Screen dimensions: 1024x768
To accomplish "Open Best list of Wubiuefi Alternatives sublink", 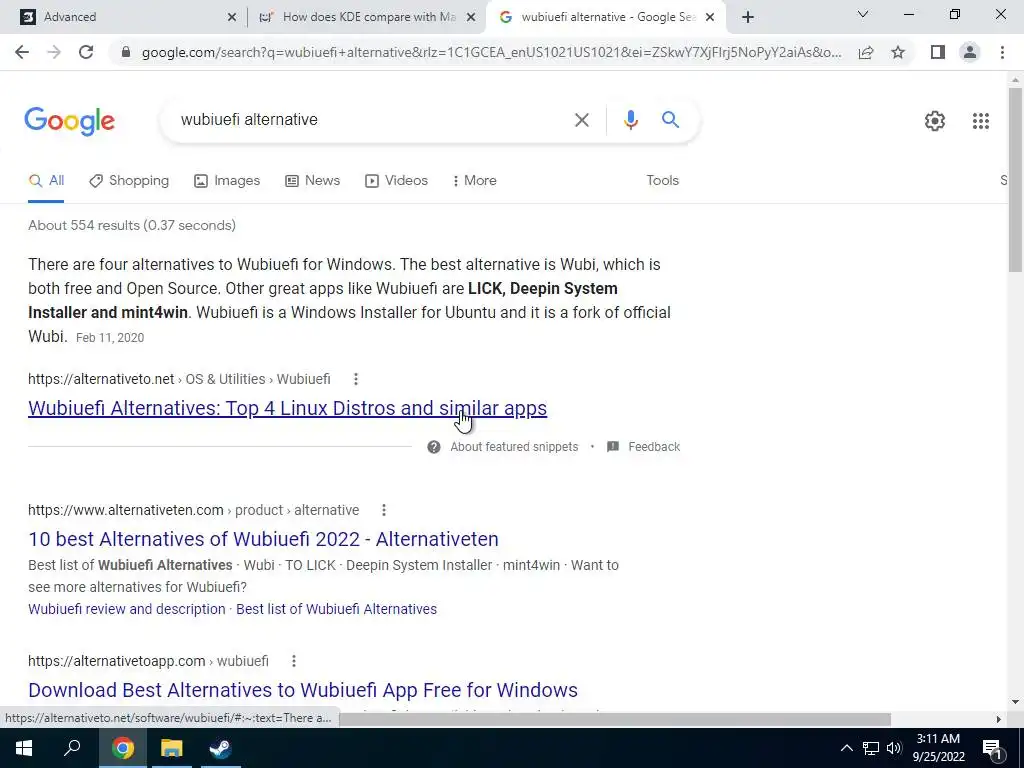I will (x=336, y=609).
